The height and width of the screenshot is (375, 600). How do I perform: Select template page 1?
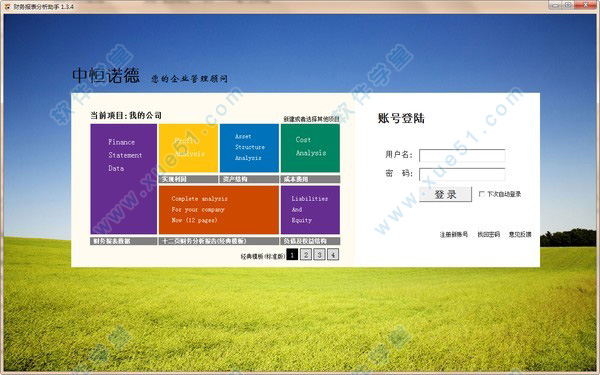[x=292, y=254]
